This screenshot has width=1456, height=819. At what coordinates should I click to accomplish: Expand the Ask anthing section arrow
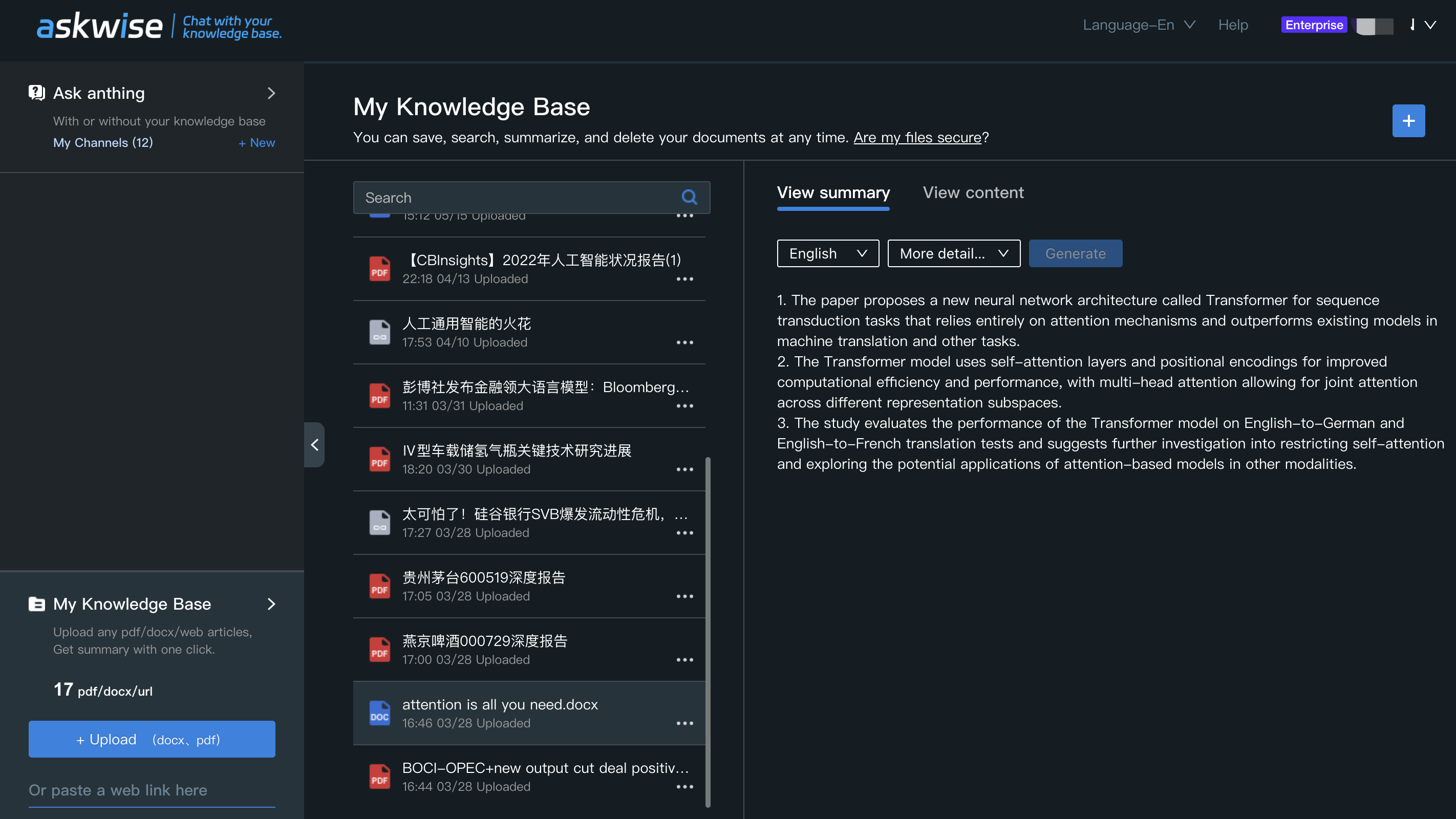[271, 93]
